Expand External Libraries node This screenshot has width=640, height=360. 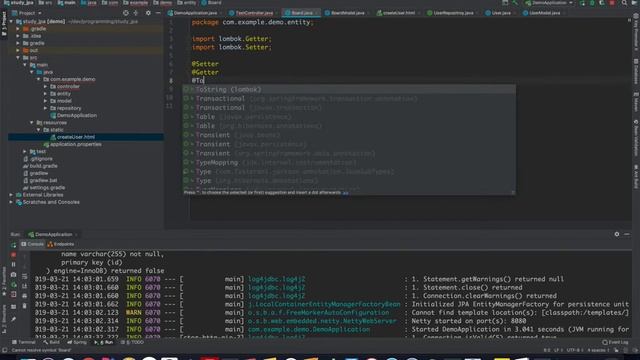(11, 195)
